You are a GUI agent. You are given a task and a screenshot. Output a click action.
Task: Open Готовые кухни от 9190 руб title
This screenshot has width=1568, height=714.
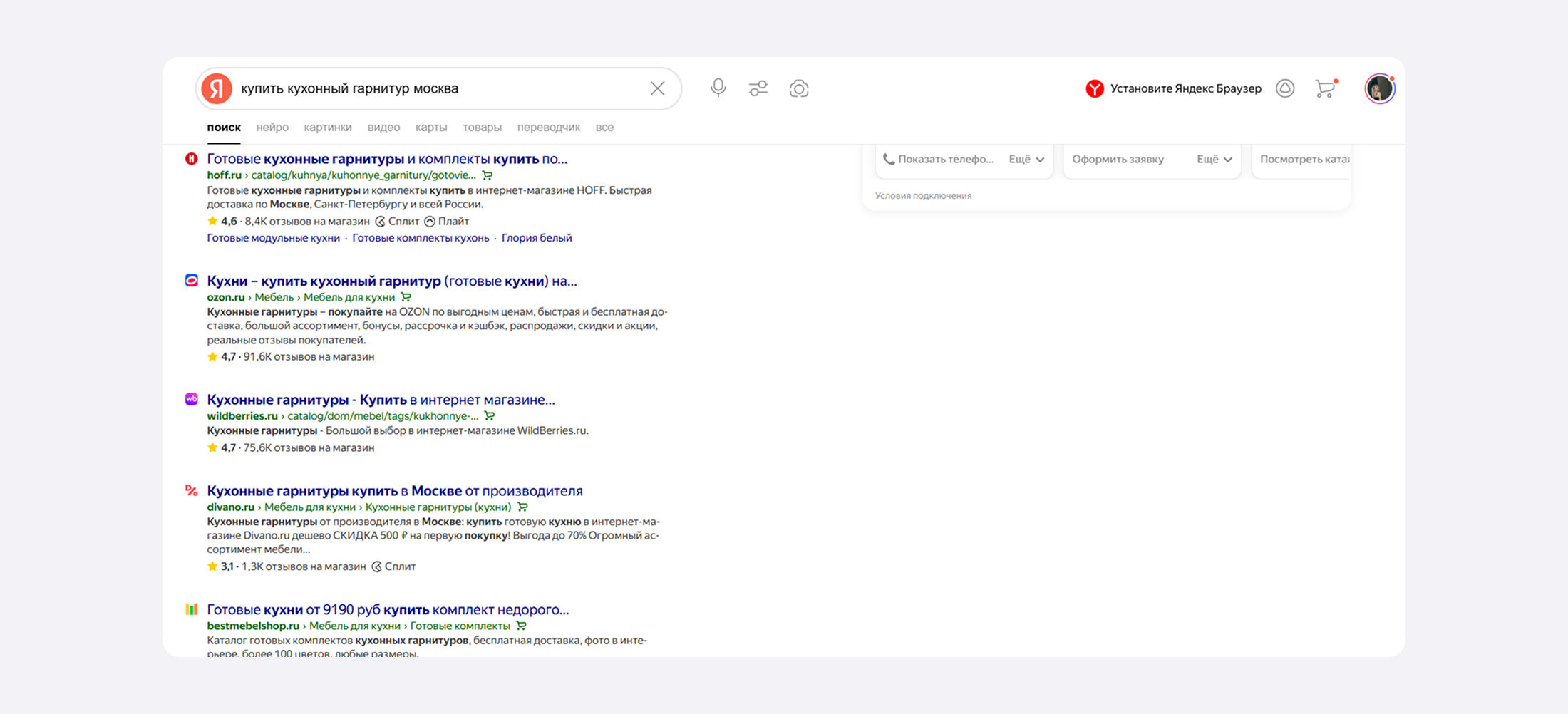pos(388,610)
